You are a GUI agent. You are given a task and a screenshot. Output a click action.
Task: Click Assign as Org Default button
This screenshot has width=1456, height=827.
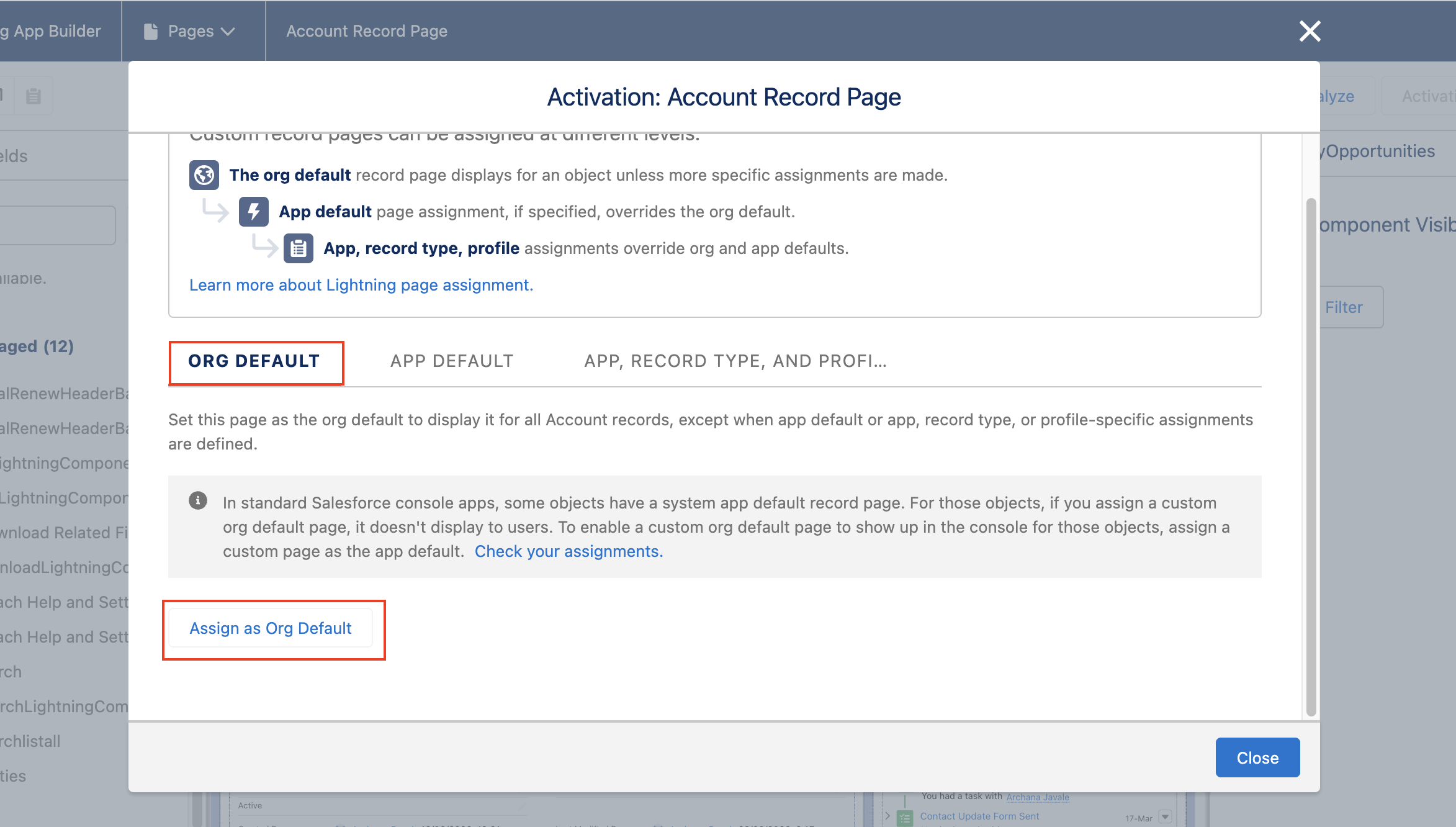pyautogui.click(x=271, y=628)
